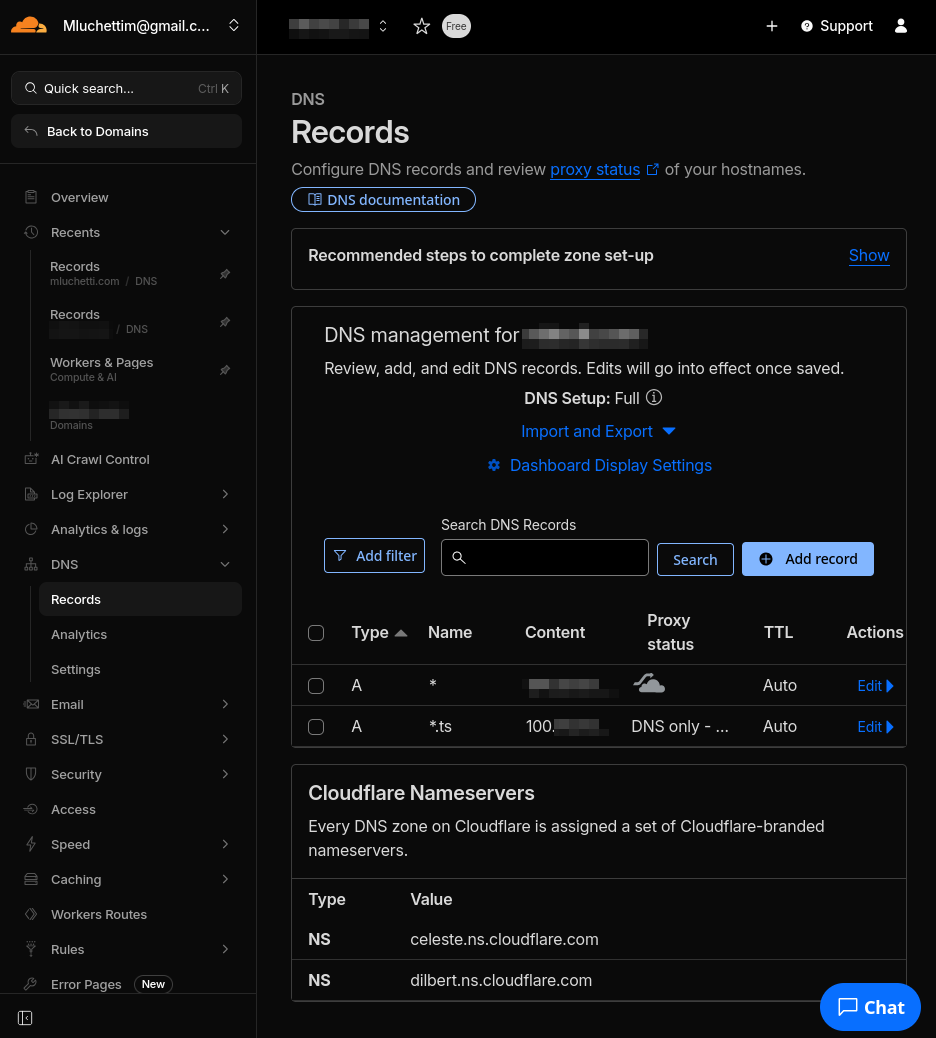The height and width of the screenshot is (1038, 936).
Task: Toggle the select-all records checkbox
Action: tap(316, 633)
